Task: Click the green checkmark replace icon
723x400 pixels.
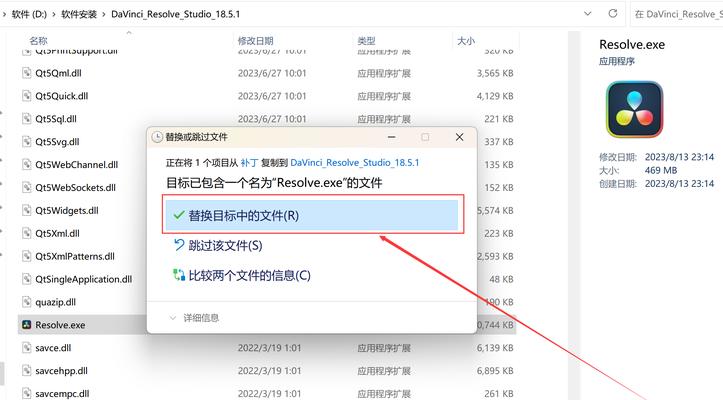Action: tap(179, 215)
